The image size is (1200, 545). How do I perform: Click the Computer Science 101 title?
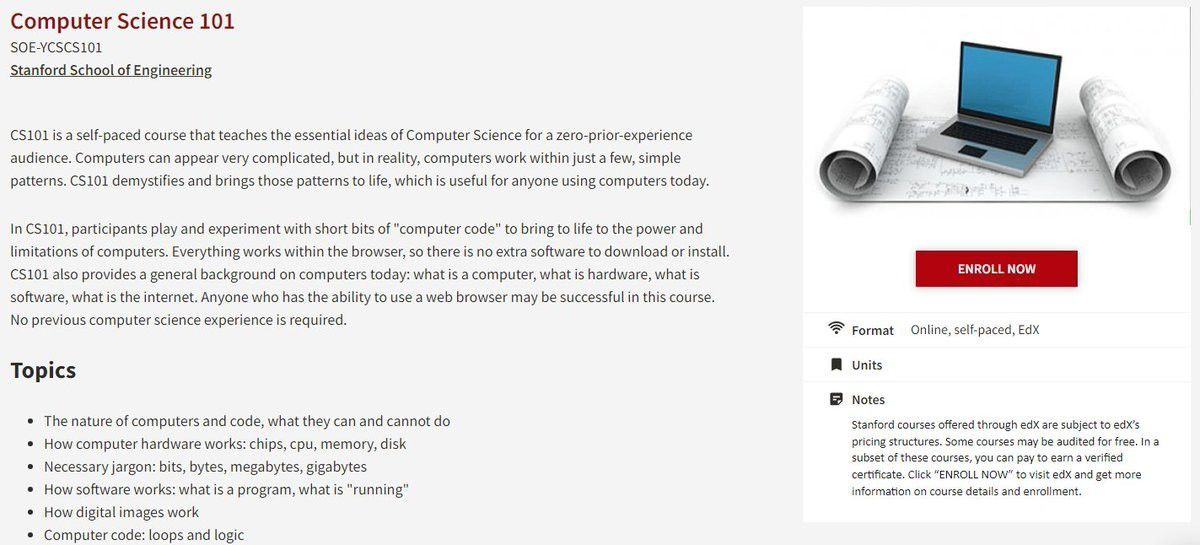tap(122, 21)
